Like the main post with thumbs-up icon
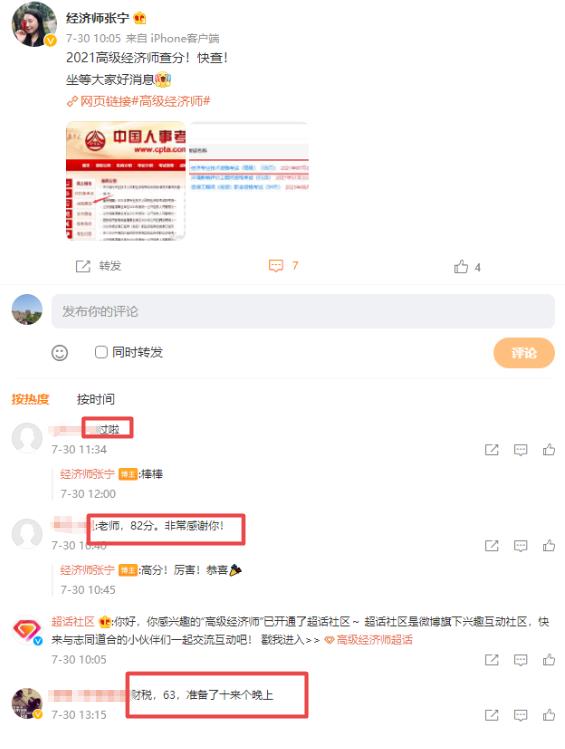This screenshot has width=565, height=749. [461, 266]
